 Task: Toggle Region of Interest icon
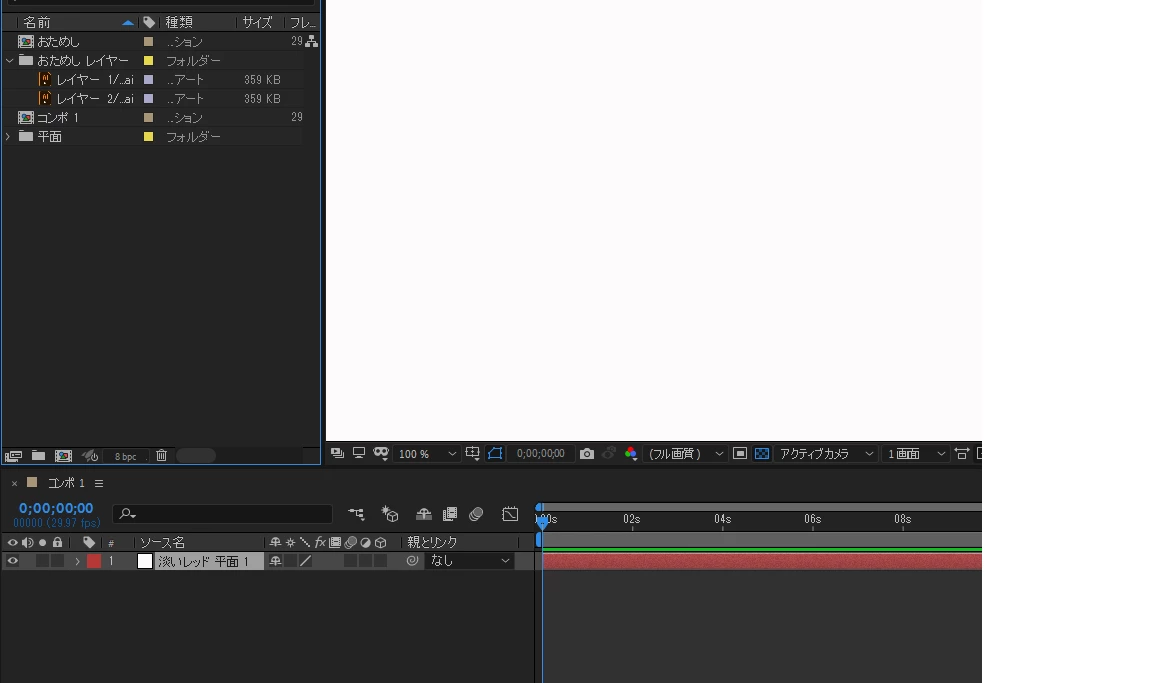(x=495, y=454)
